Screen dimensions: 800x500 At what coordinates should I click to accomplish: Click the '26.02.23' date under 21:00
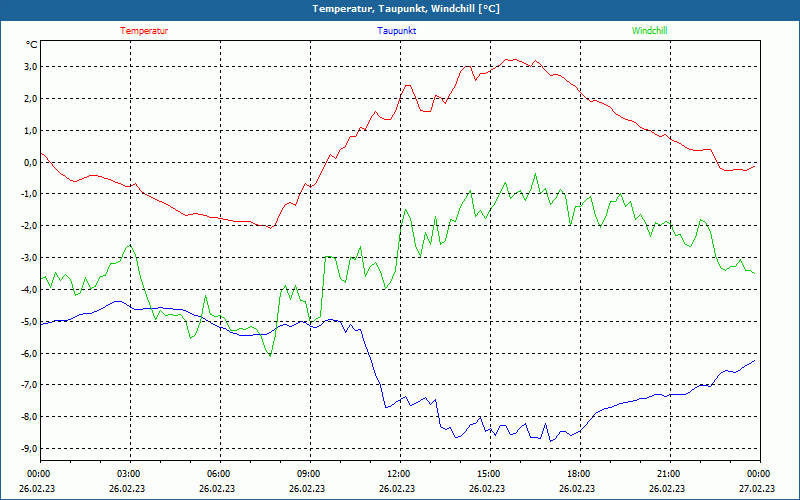pos(667,488)
